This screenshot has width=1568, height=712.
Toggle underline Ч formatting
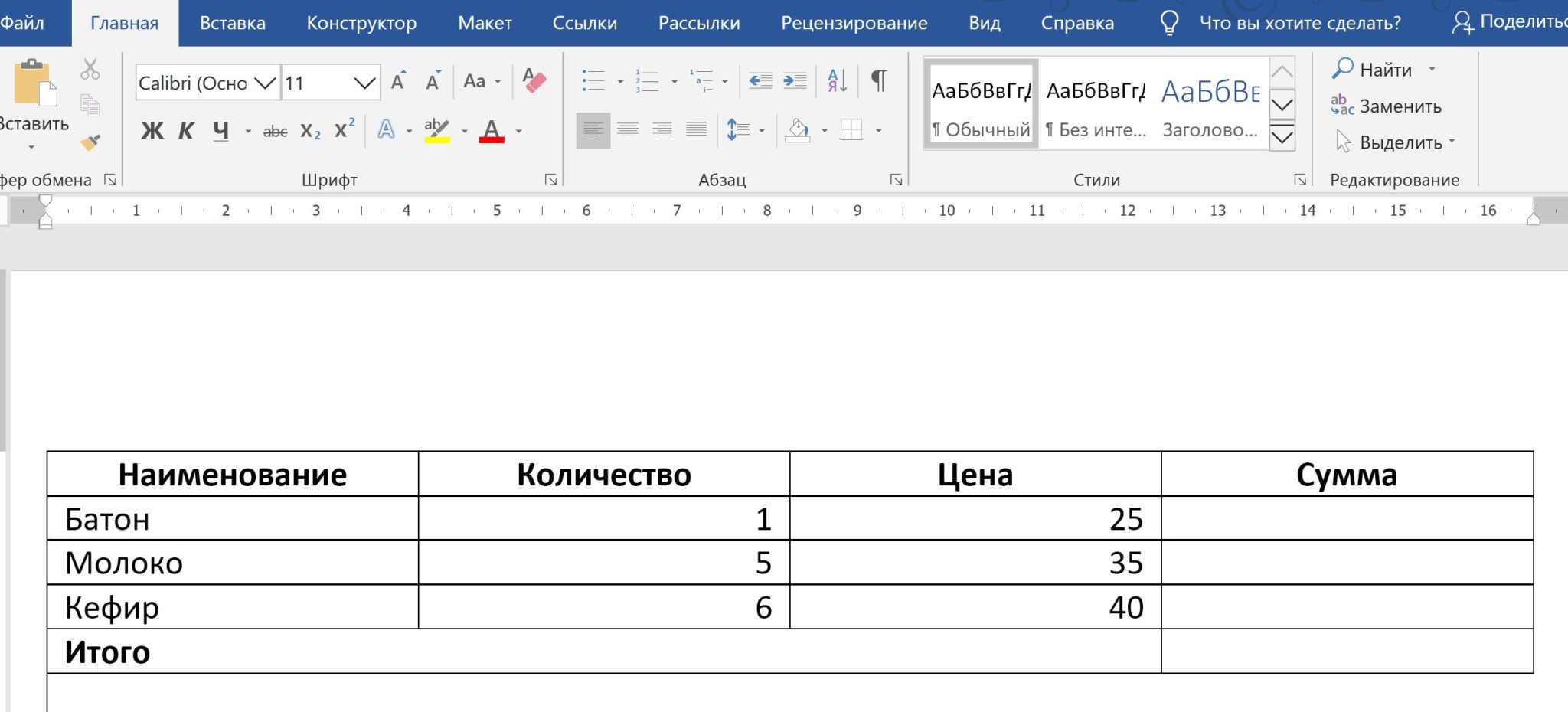[221, 131]
